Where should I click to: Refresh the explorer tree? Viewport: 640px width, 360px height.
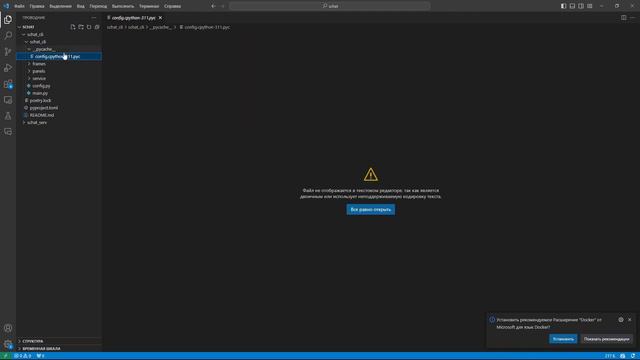(89, 27)
